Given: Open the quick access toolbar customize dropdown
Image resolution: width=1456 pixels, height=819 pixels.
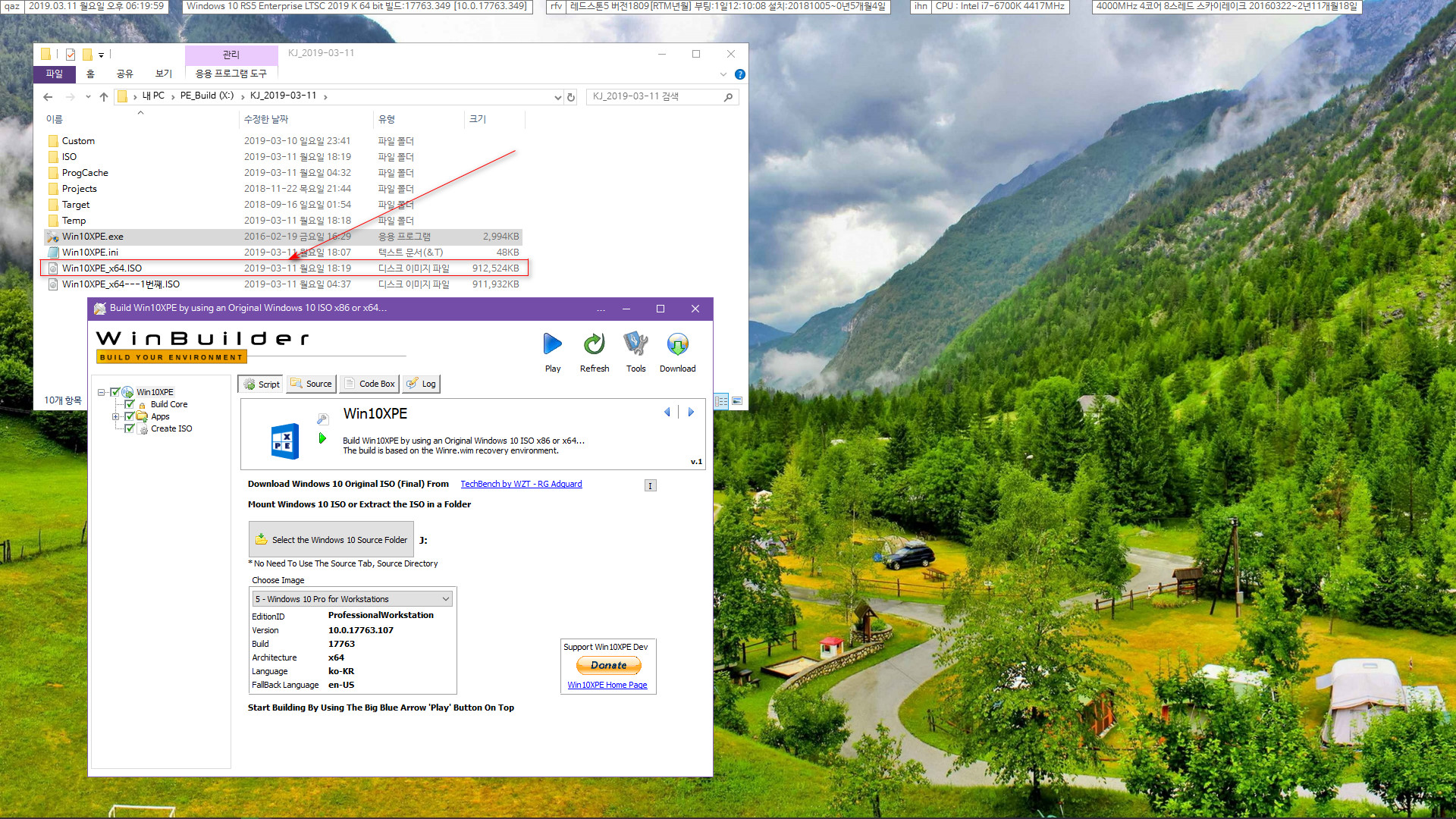Looking at the screenshot, I should 101,55.
